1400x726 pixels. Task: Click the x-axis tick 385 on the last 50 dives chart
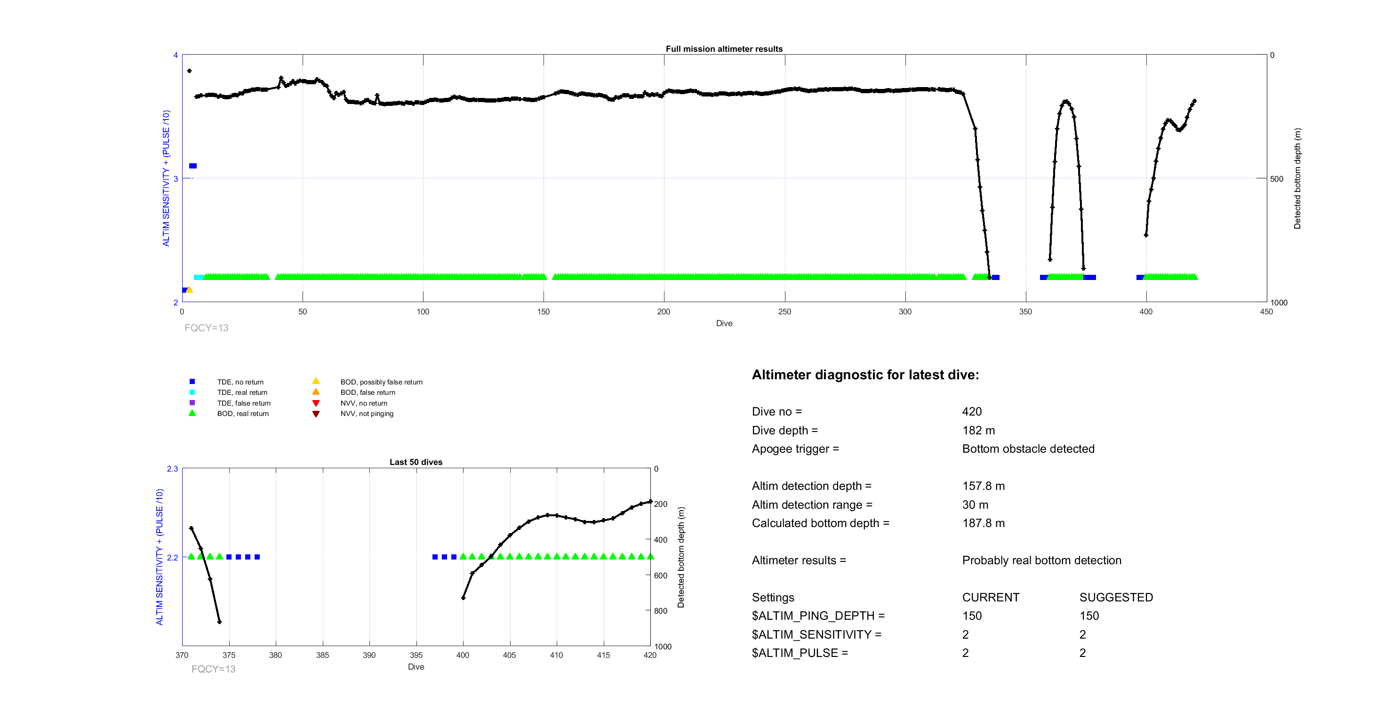click(323, 656)
